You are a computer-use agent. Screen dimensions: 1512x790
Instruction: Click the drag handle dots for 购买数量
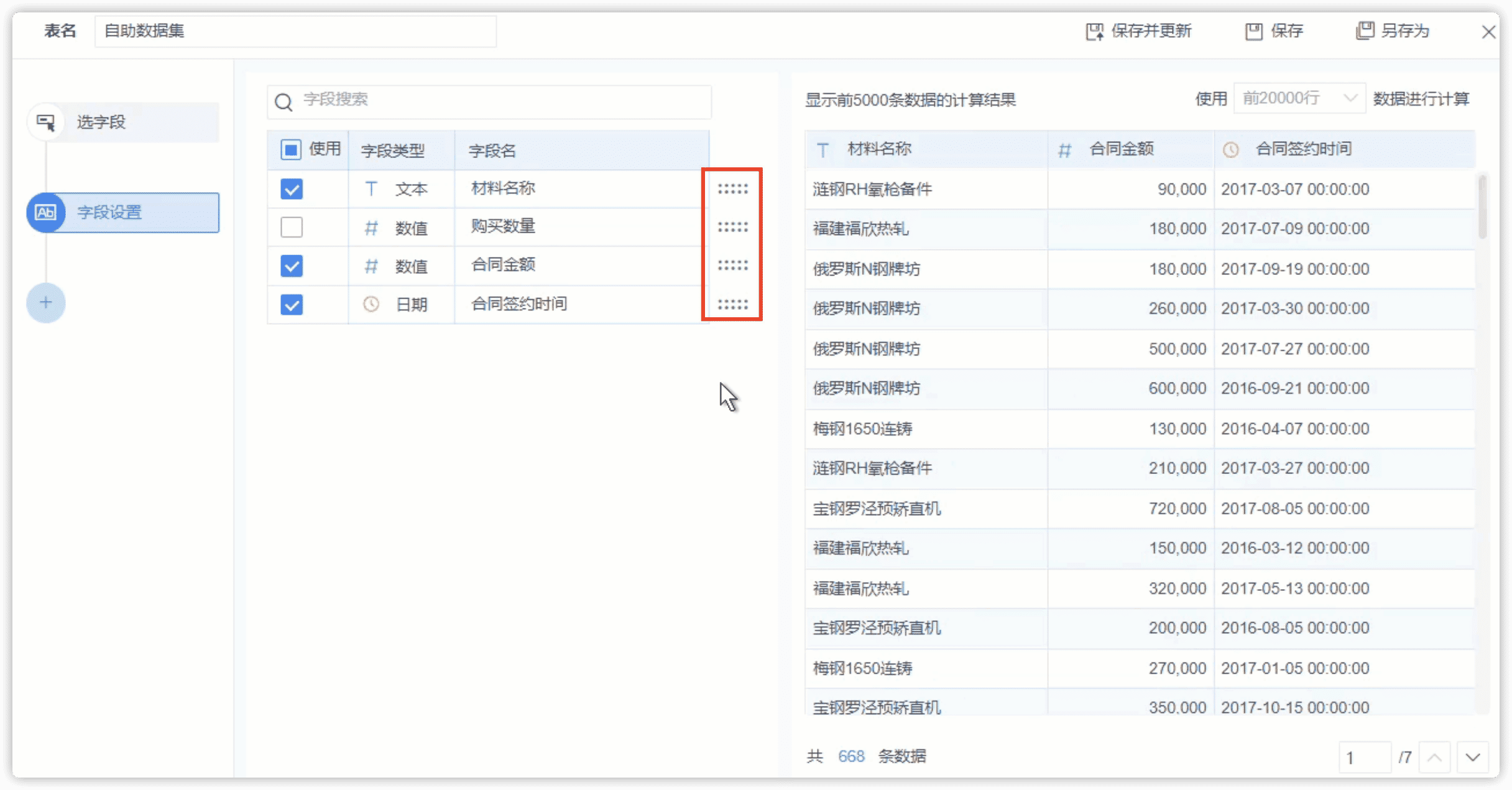point(732,227)
